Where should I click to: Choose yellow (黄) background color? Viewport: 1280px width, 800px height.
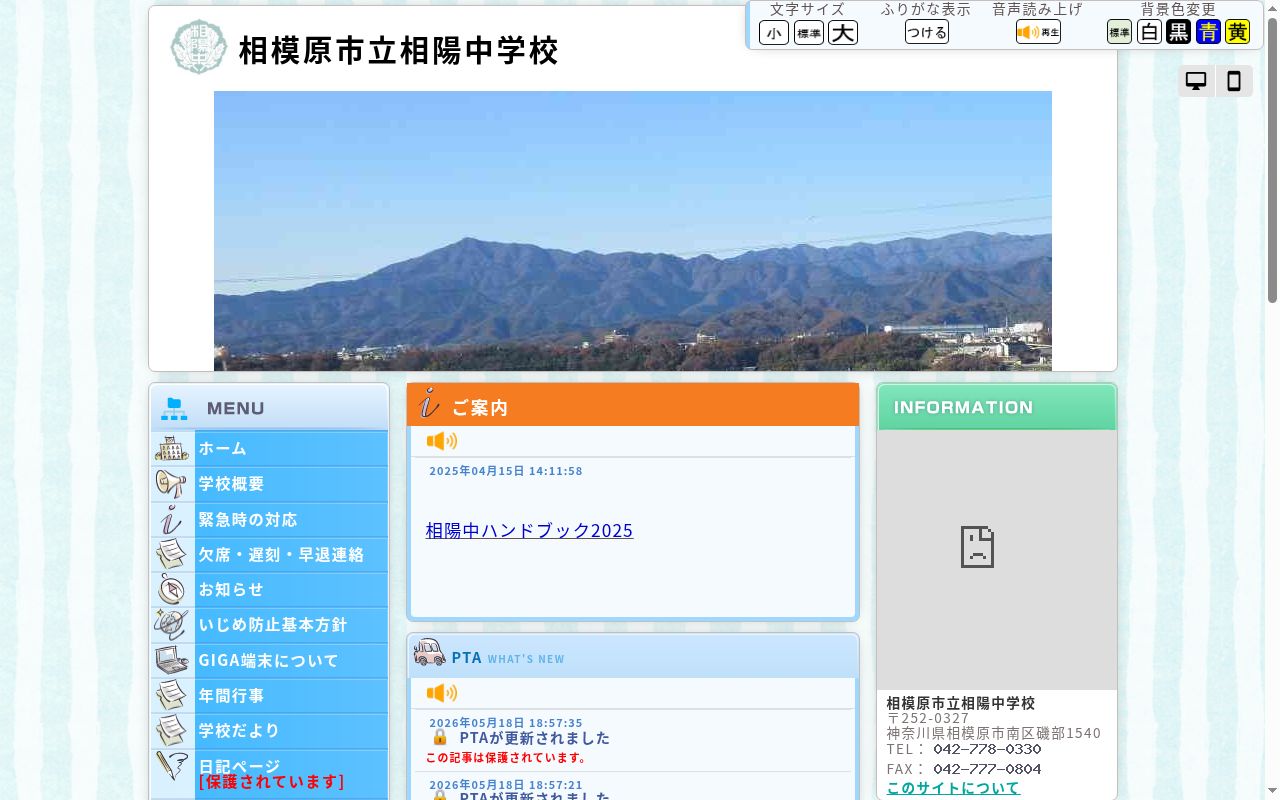click(x=1238, y=32)
